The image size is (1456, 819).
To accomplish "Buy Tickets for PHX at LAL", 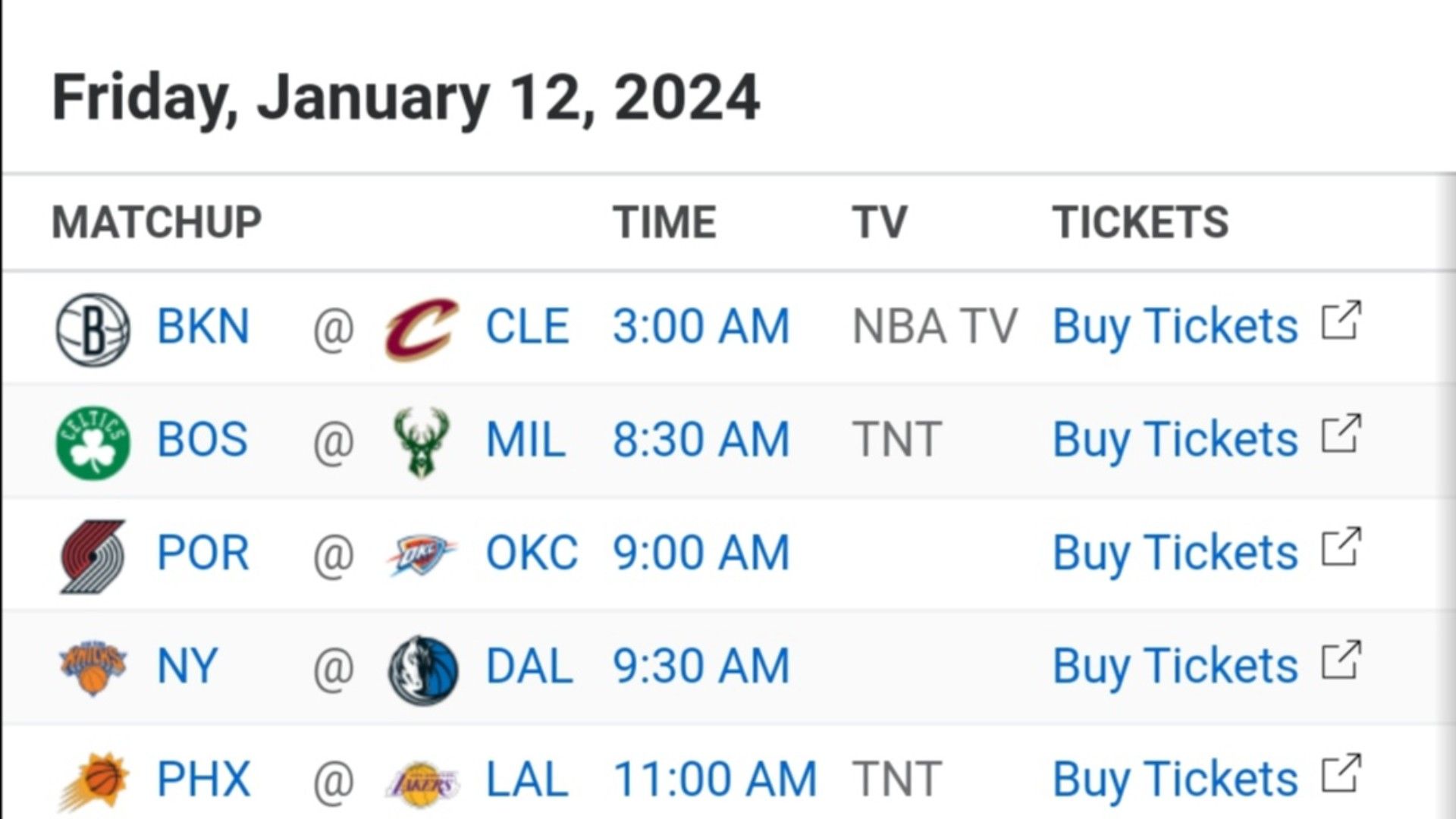I will tap(1175, 780).
